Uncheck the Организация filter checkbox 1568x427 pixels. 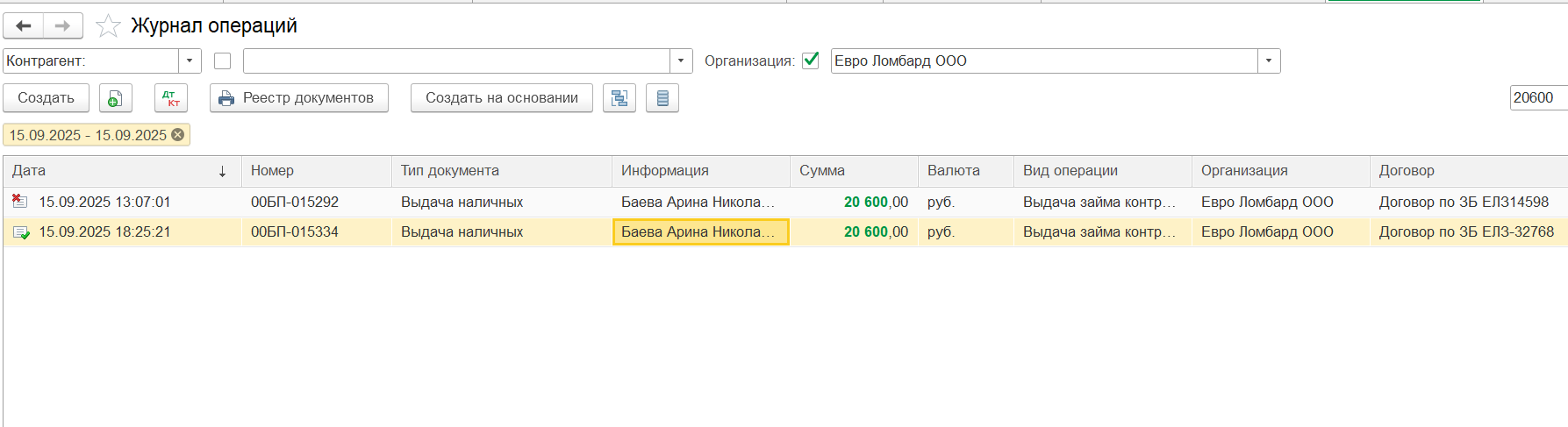pyautogui.click(x=811, y=60)
